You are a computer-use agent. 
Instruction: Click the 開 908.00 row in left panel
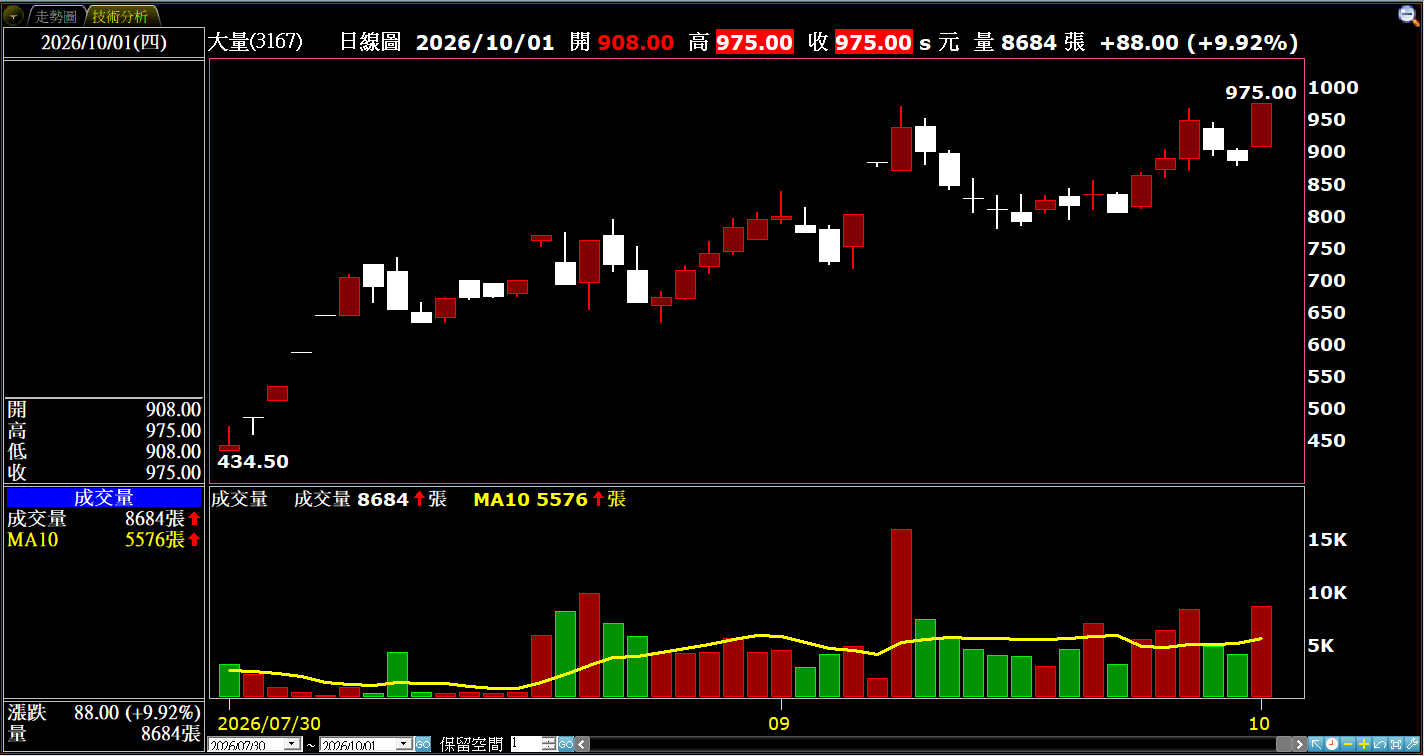pyautogui.click(x=104, y=409)
